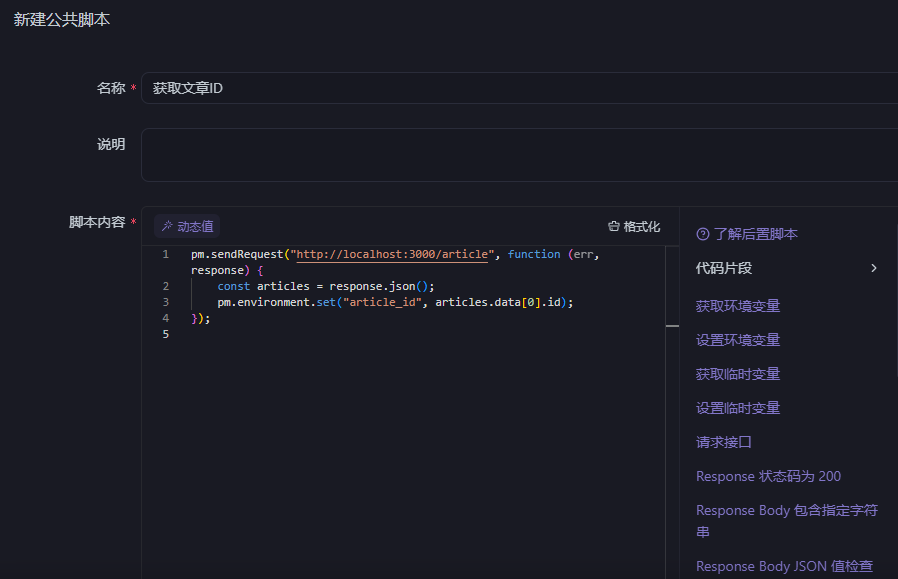Click the closing }); on line 4
The height and width of the screenshot is (579, 898).
coord(200,318)
